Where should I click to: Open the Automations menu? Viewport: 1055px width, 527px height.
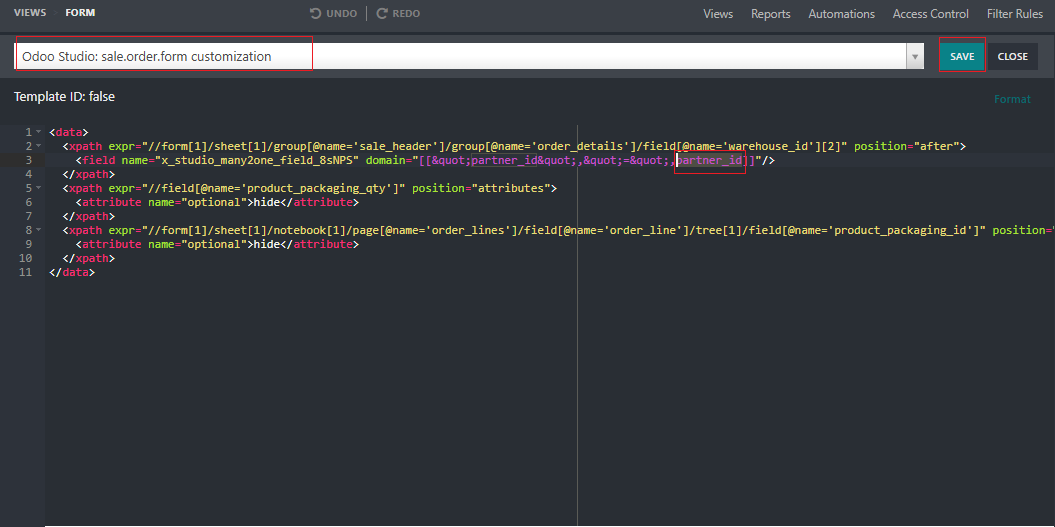coord(842,13)
